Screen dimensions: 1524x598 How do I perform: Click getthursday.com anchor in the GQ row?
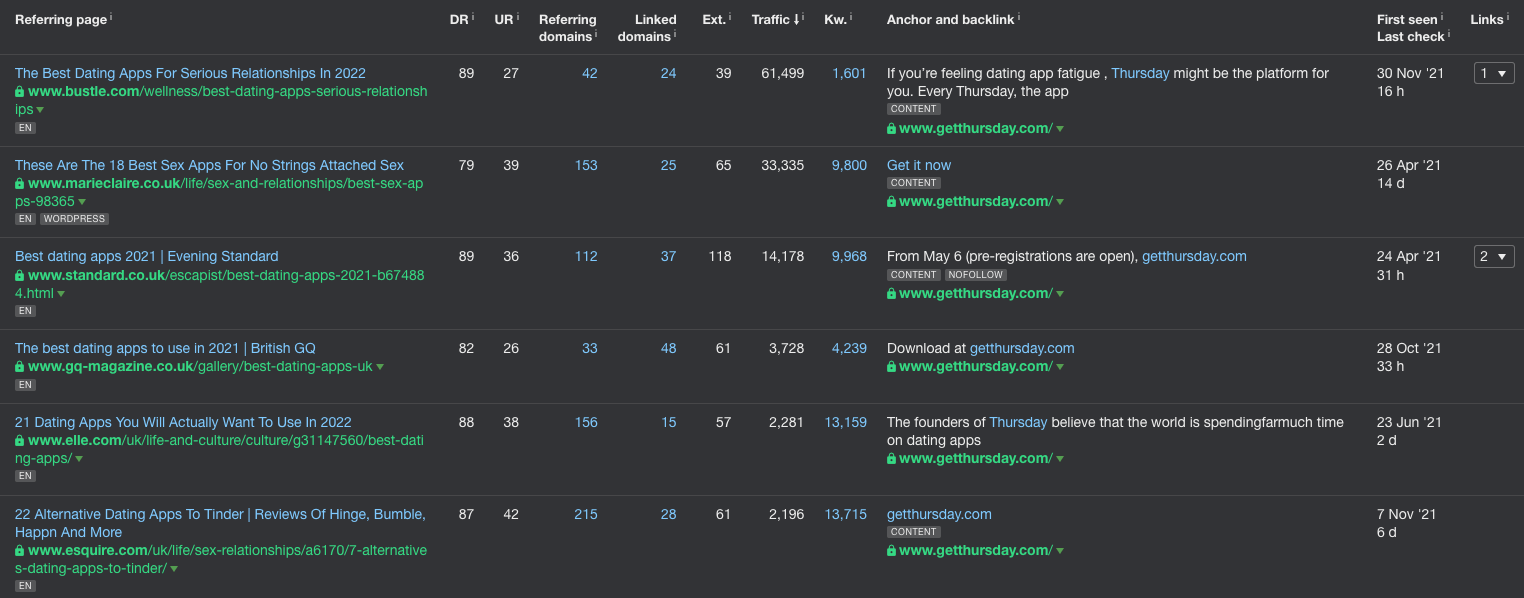tap(1022, 348)
